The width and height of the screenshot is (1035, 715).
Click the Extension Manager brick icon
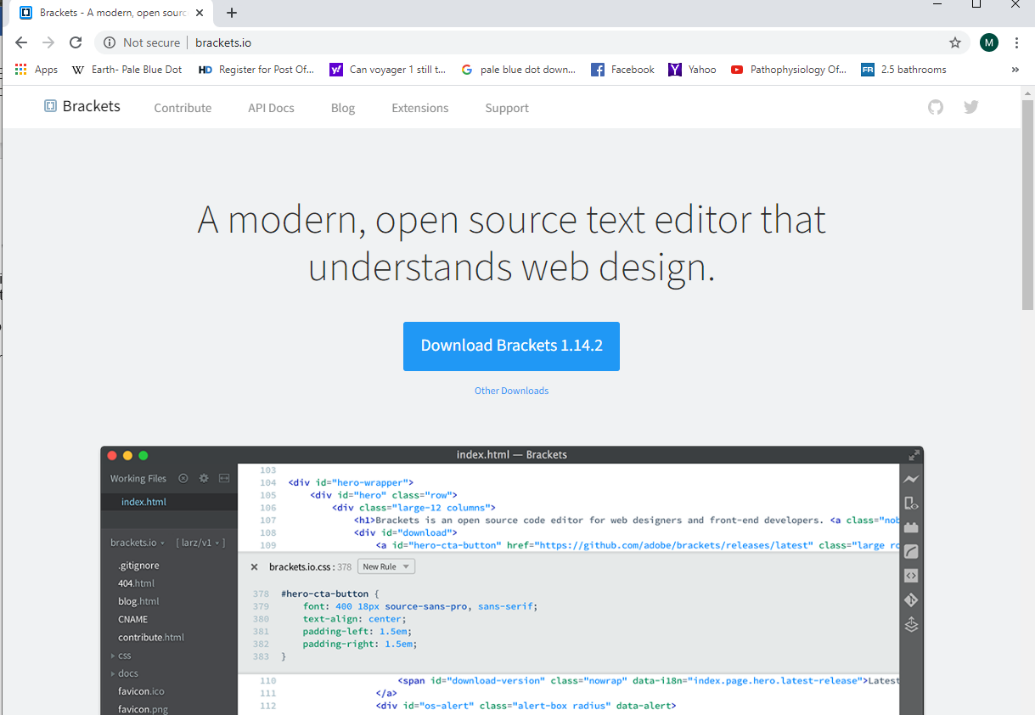911,528
